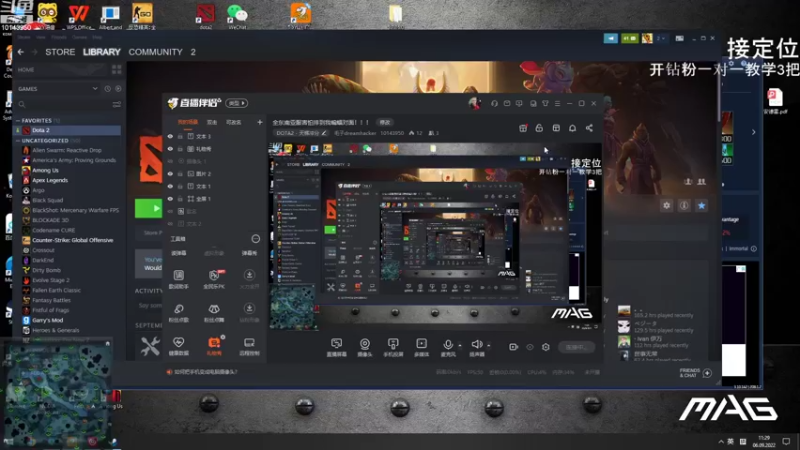Image resolution: width=800 pixels, height=450 pixels.
Task: Select the 我的场景 scene tab
Action: coord(188,122)
